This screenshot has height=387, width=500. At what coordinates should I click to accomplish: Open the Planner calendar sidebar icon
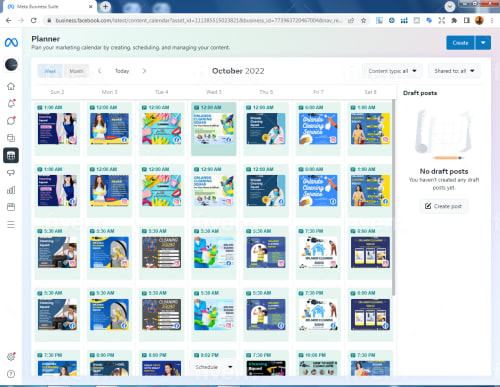11,155
